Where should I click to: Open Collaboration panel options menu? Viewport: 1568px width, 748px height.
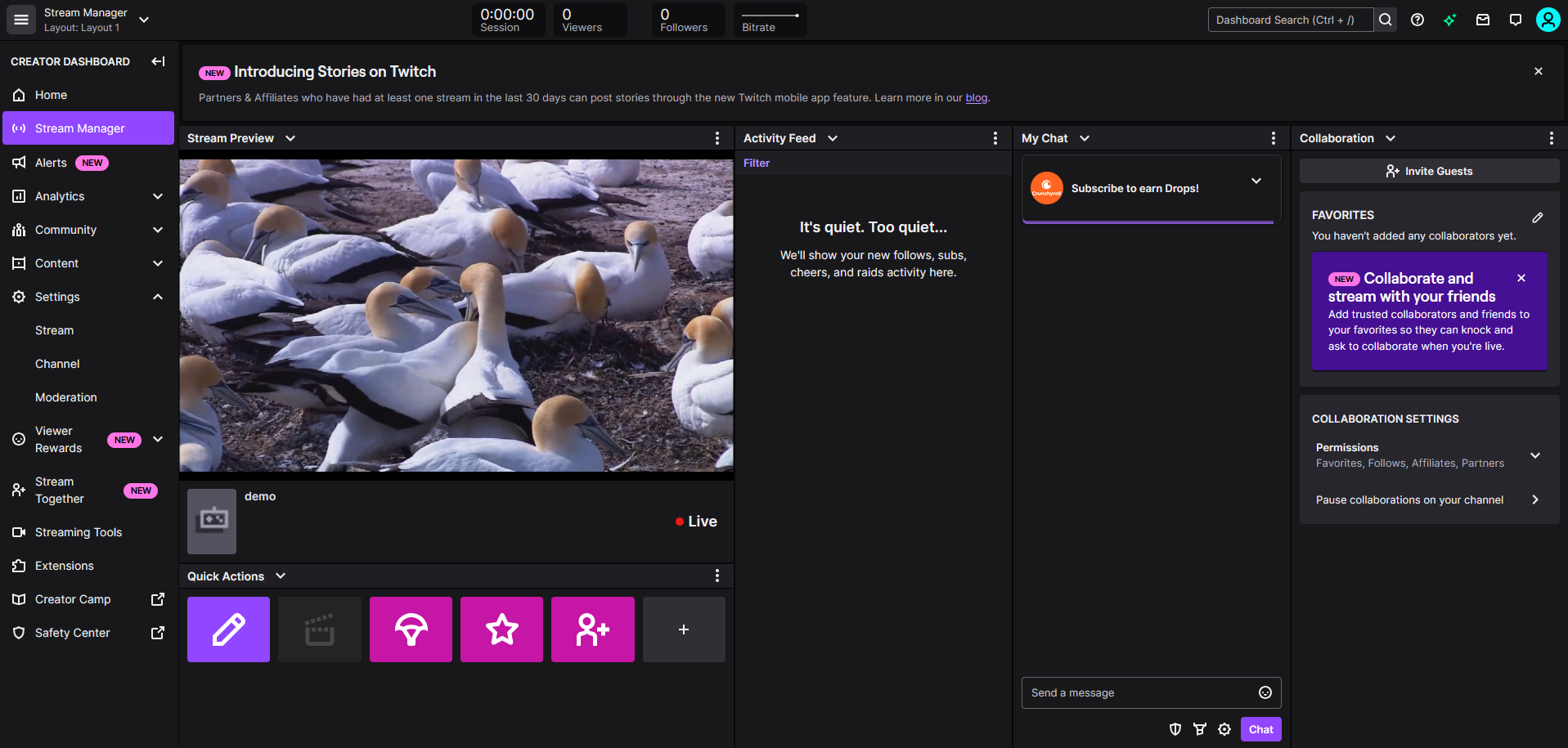tap(1552, 138)
